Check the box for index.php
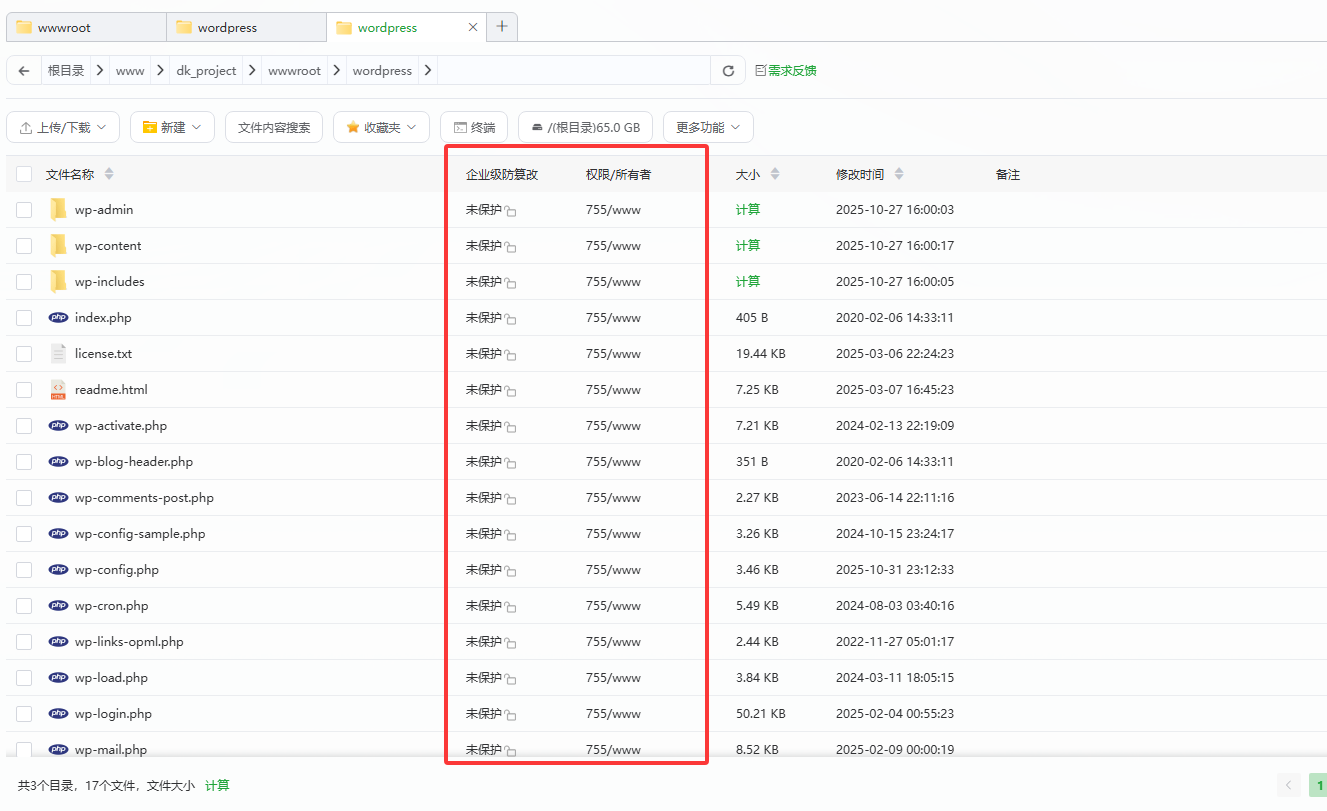The image size is (1327, 811). pos(24,318)
